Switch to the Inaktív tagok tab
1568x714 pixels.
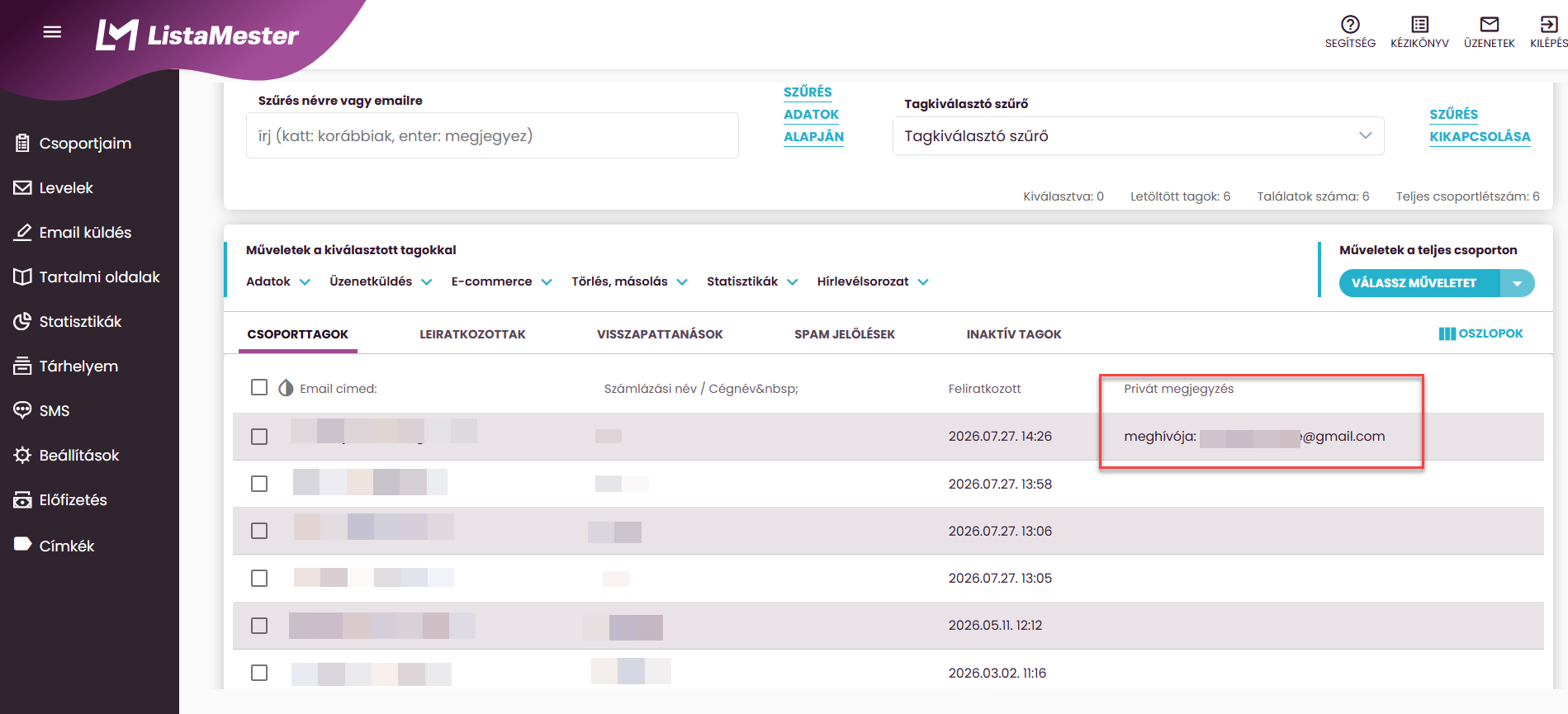pos(1014,334)
